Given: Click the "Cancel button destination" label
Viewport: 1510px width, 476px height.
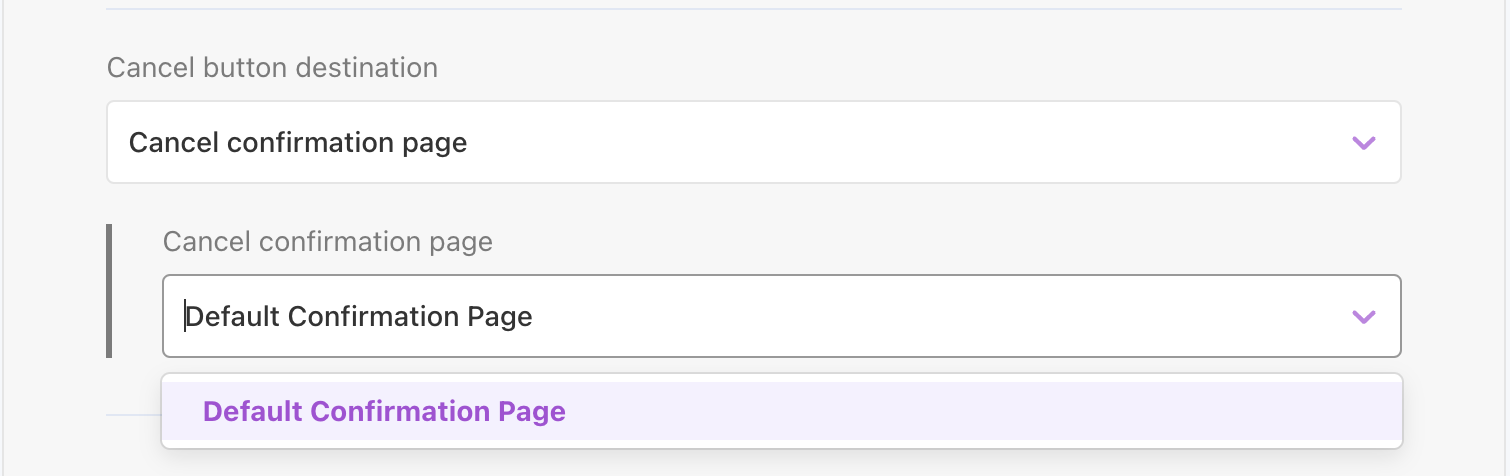Looking at the screenshot, I should pyautogui.click(x=272, y=68).
